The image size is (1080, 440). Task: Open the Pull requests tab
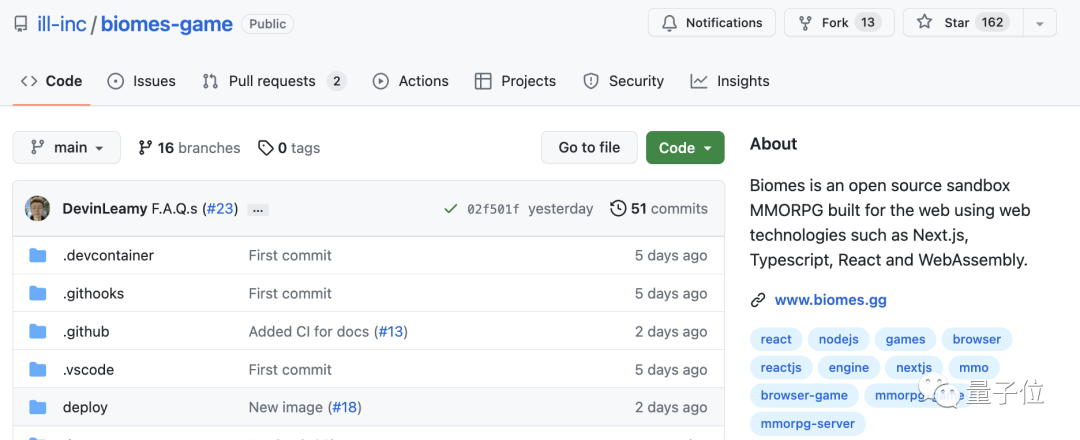pos(273,81)
